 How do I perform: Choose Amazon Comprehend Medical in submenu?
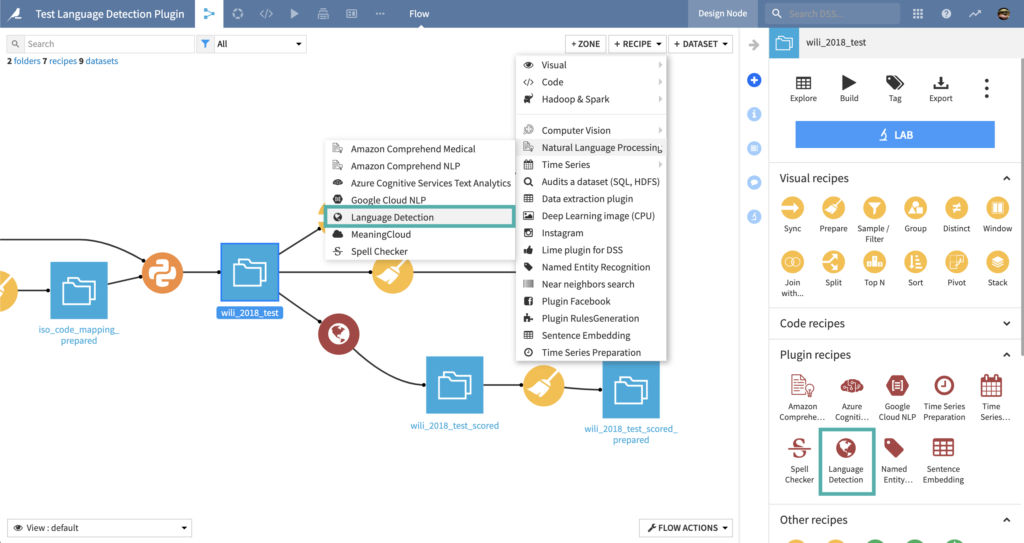(420, 149)
